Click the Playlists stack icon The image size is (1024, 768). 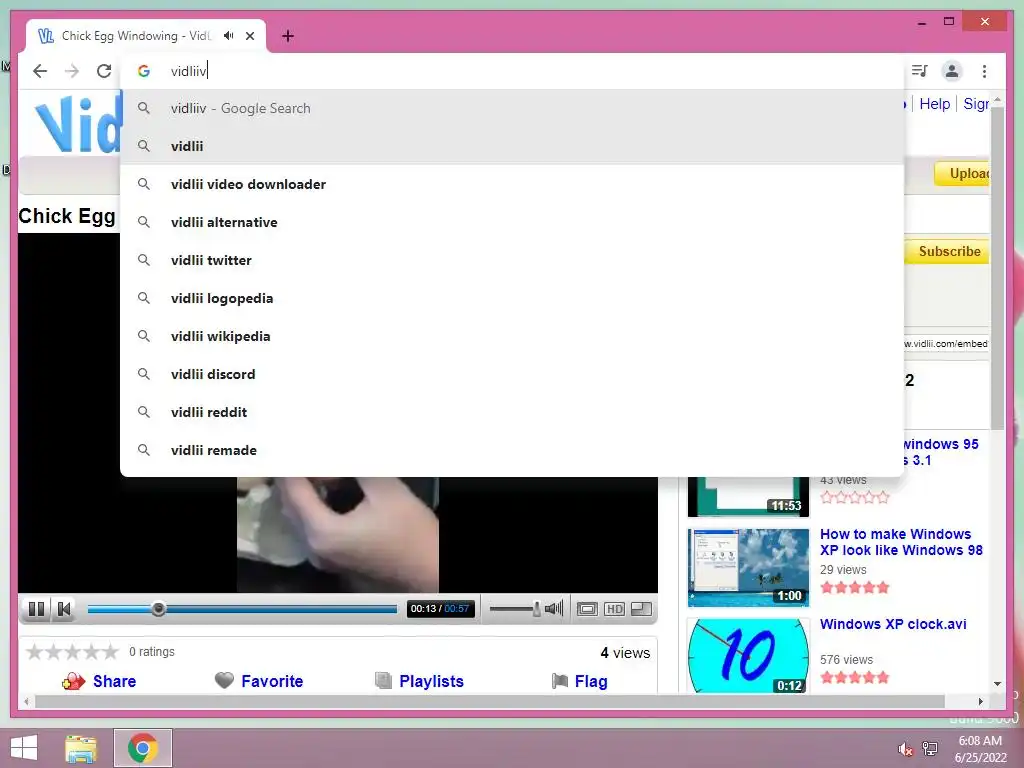[x=383, y=680]
